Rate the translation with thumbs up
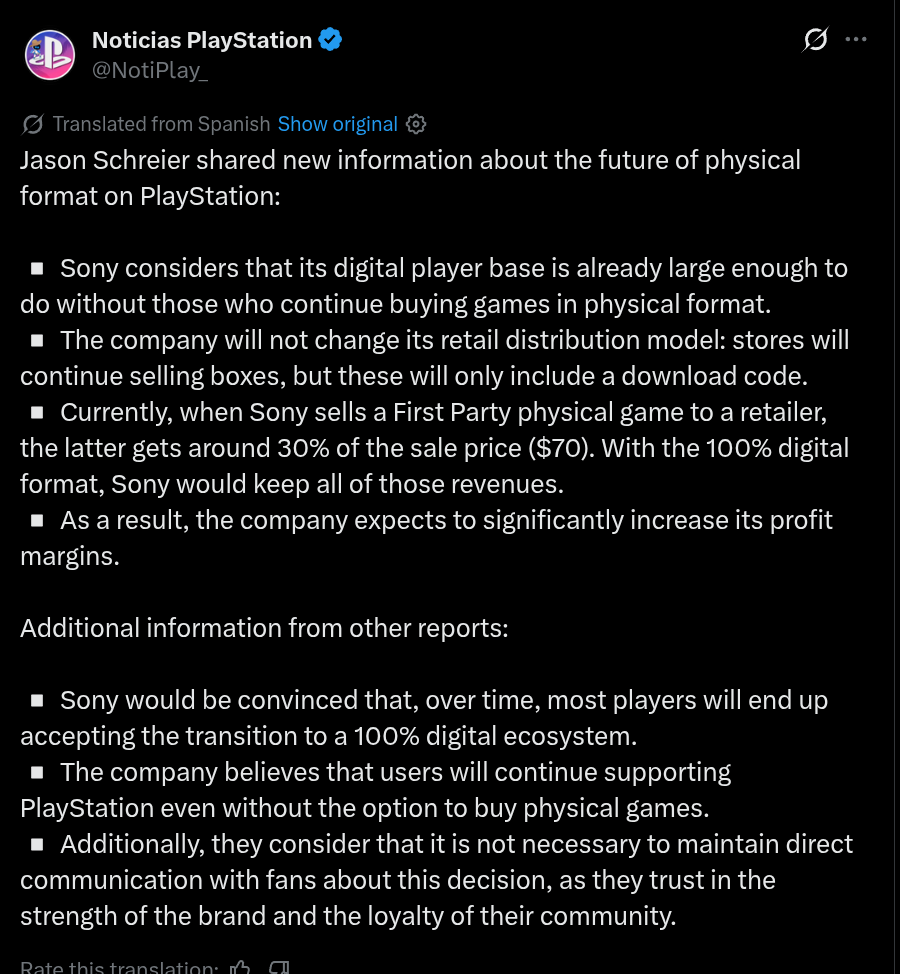 [x=240, y=967]
